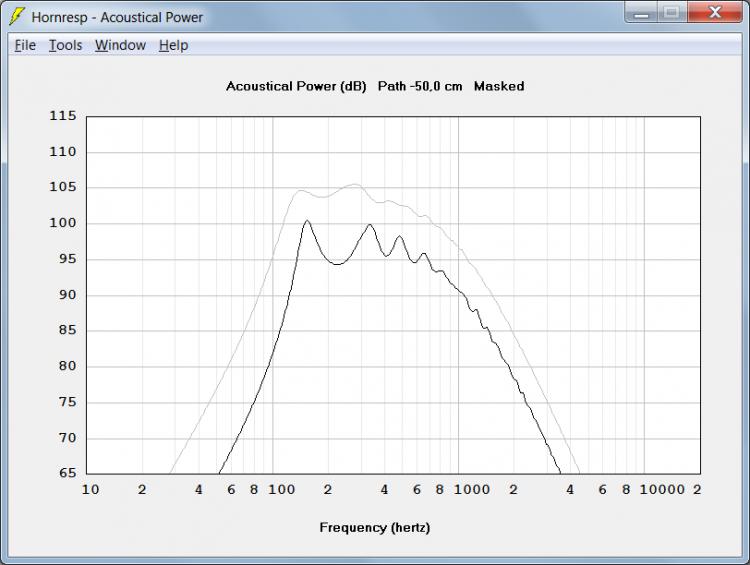Click the disabled maximize button

pos(672,12)
